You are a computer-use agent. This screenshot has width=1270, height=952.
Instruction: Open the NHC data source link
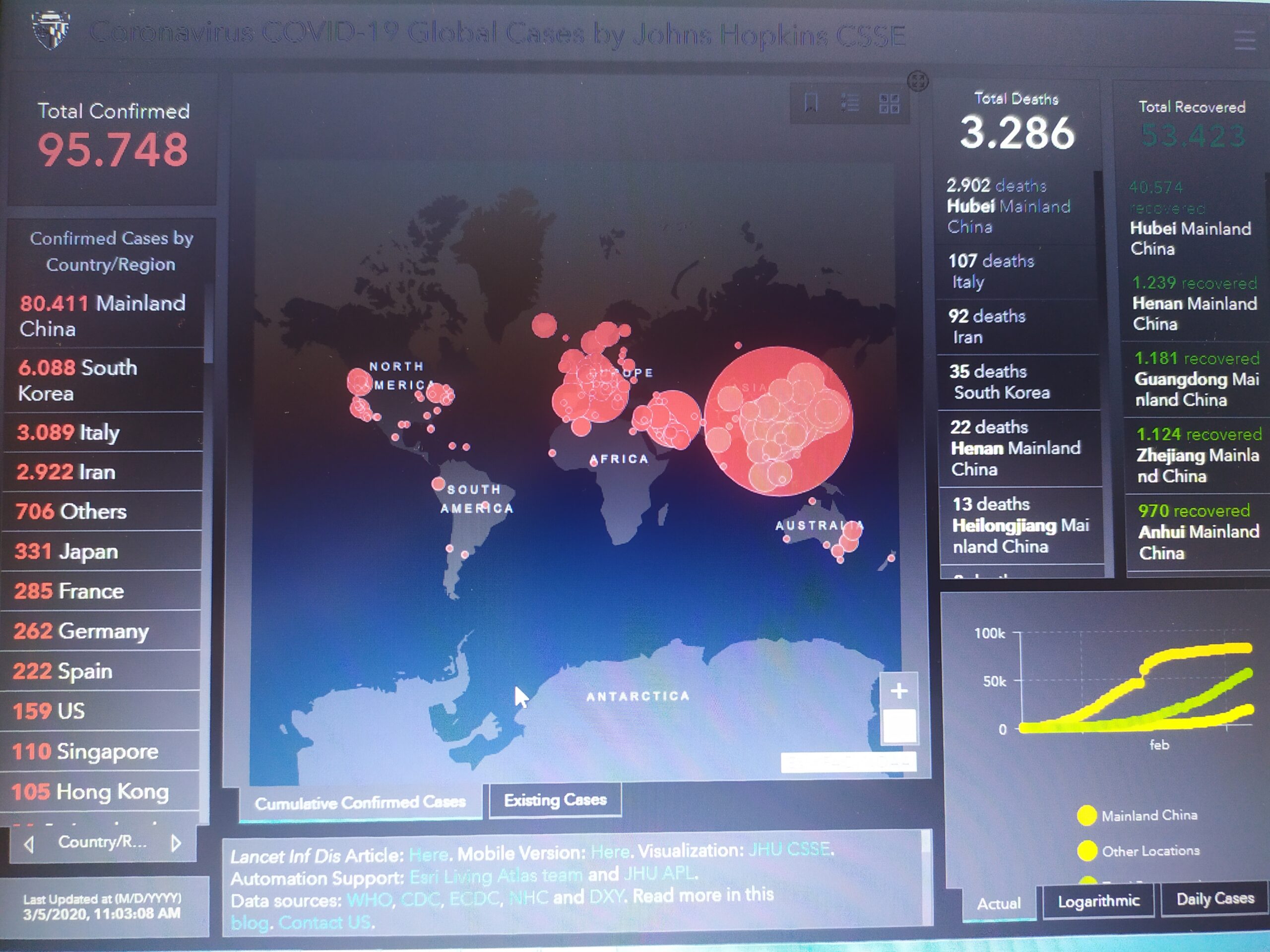point(528,897)
